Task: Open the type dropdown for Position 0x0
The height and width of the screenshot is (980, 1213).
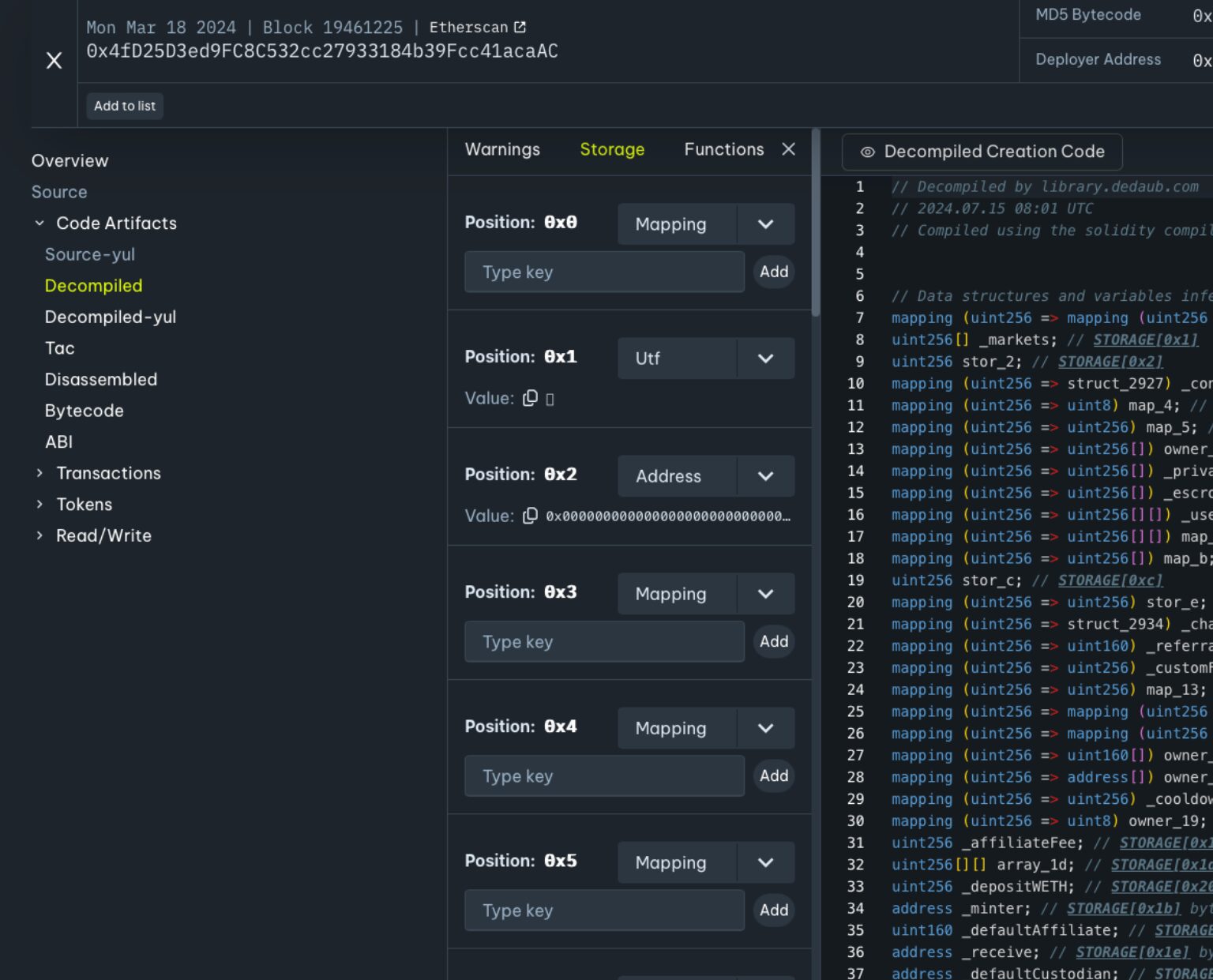Action: click(x=764, y=224)
